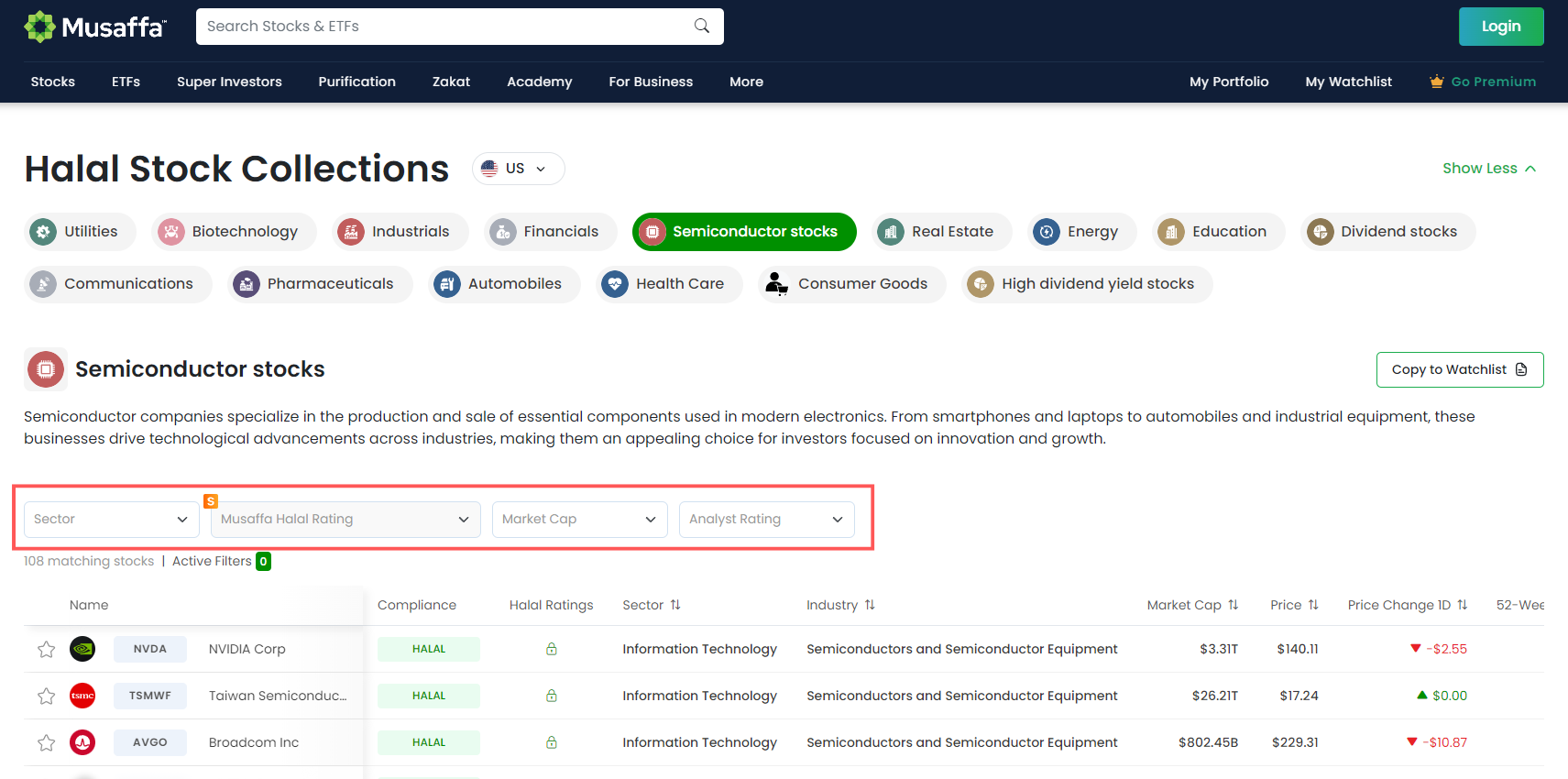Open the US country selector
The width and height of the screenshot is (1568, 779).
coord(518,169)
